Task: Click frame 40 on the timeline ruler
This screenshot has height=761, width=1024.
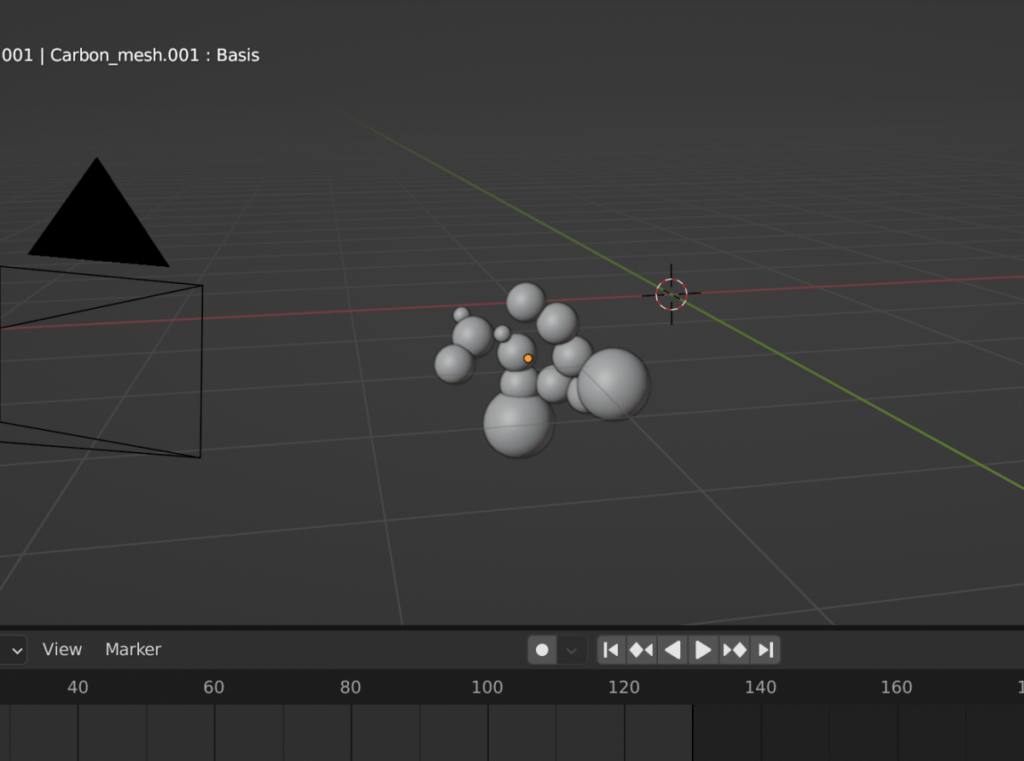Action: coord(78,687)
